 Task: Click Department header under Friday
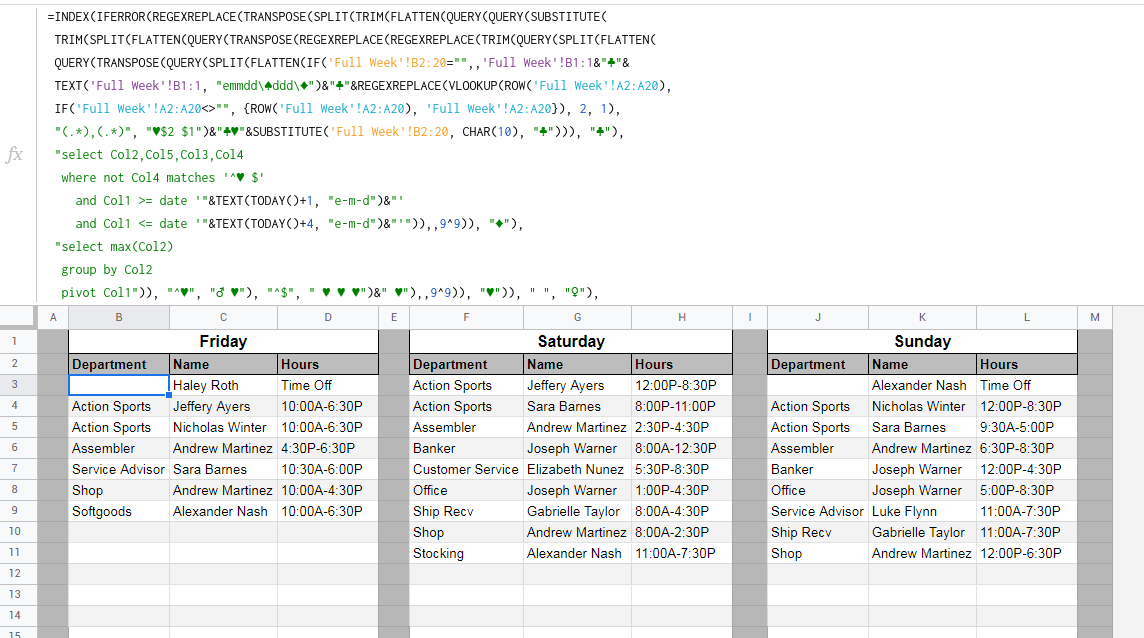119,364
